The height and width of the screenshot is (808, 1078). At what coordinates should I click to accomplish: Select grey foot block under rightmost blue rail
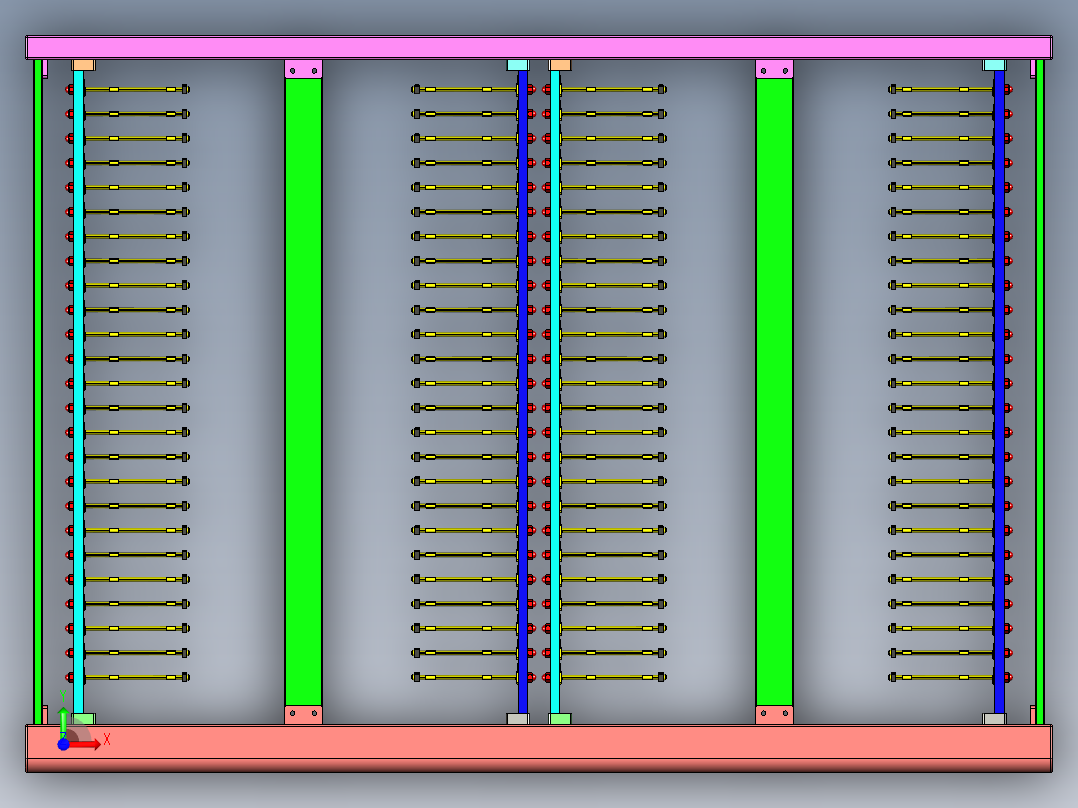point(994,719)
